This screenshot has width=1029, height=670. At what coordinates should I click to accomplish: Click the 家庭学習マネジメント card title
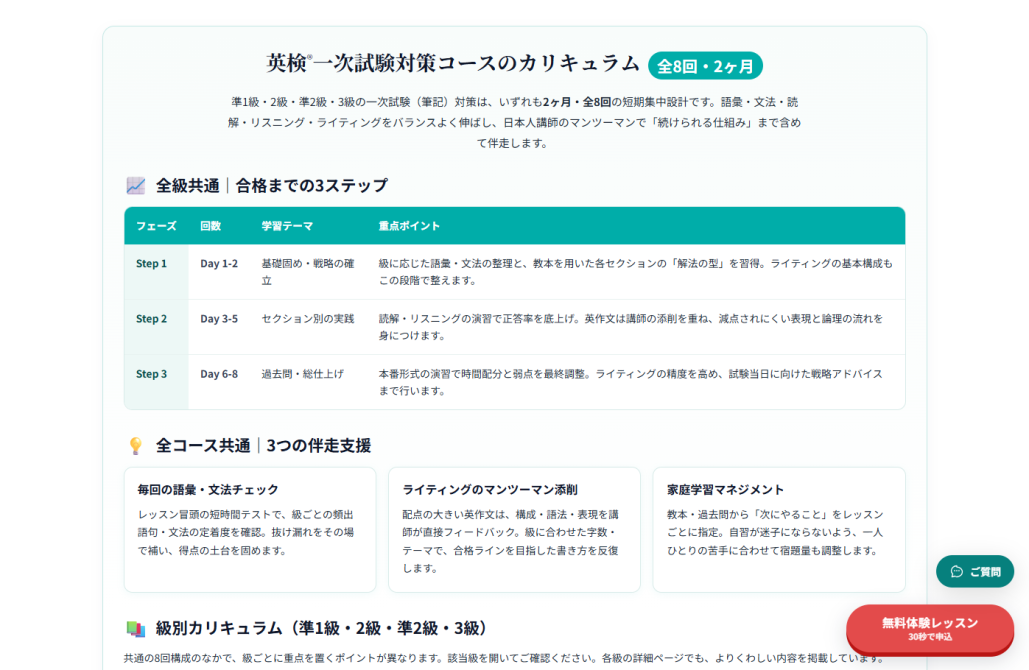(x=725, y=490)
